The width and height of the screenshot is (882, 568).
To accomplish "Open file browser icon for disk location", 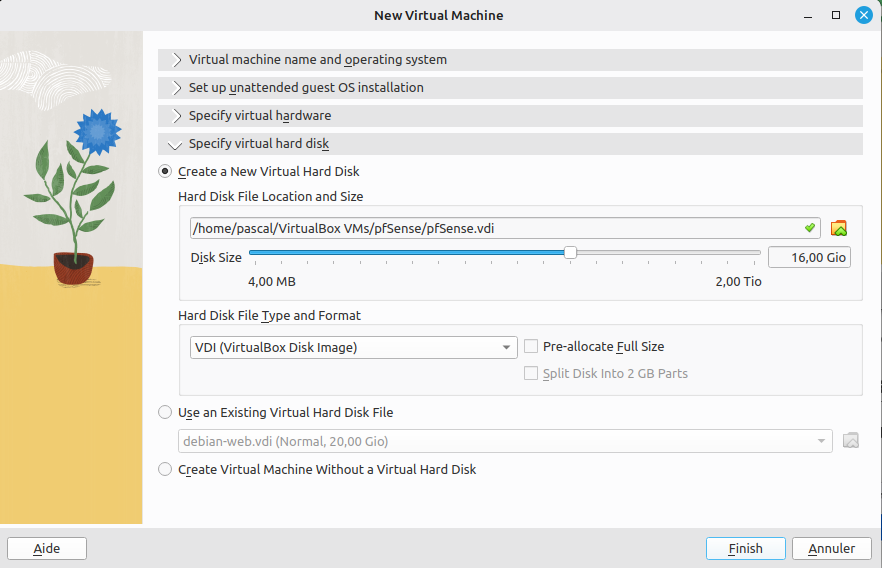I will coord(839,228).
